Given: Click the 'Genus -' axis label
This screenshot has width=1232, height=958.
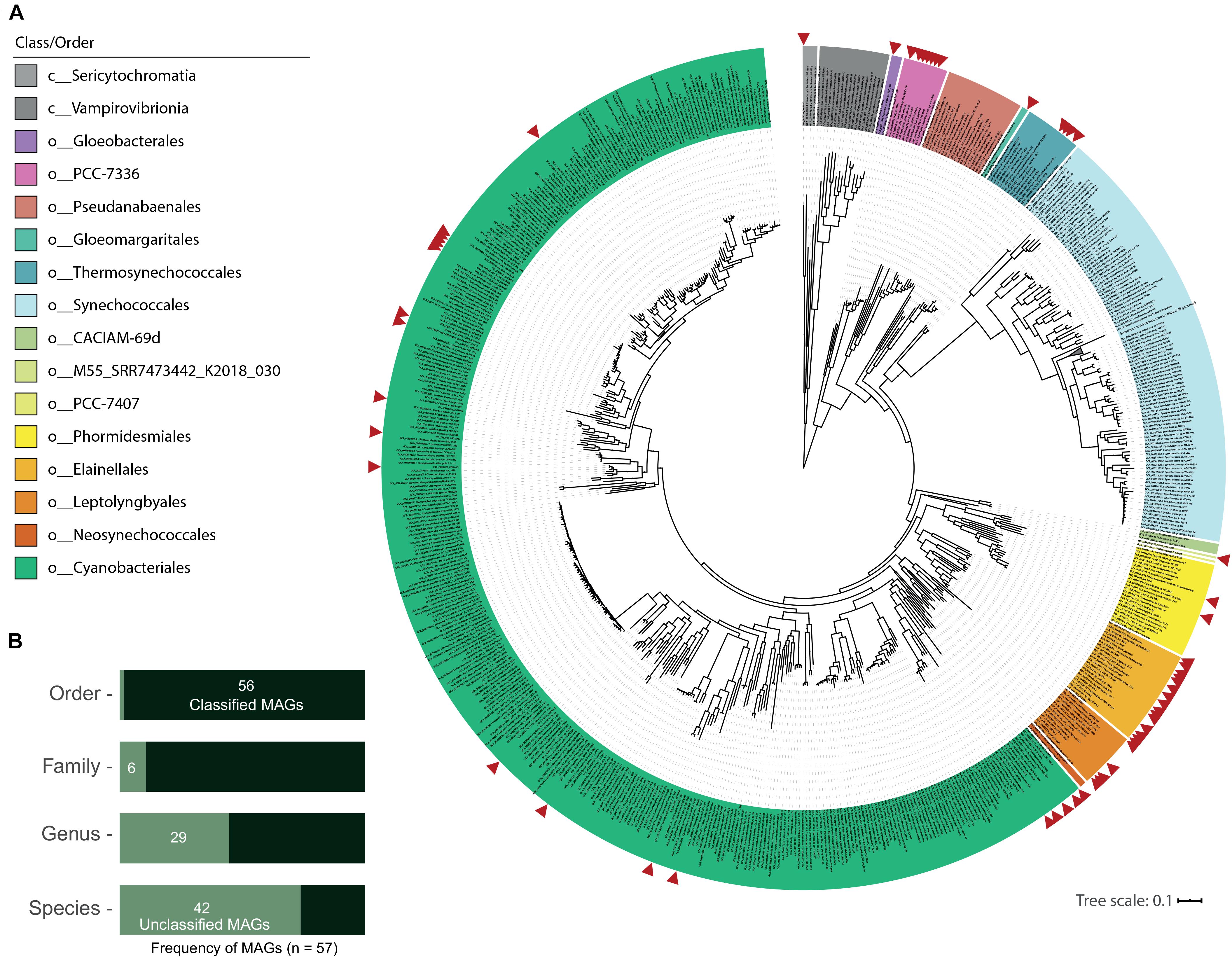Looking at the screenshot, I should click(77, 834).
